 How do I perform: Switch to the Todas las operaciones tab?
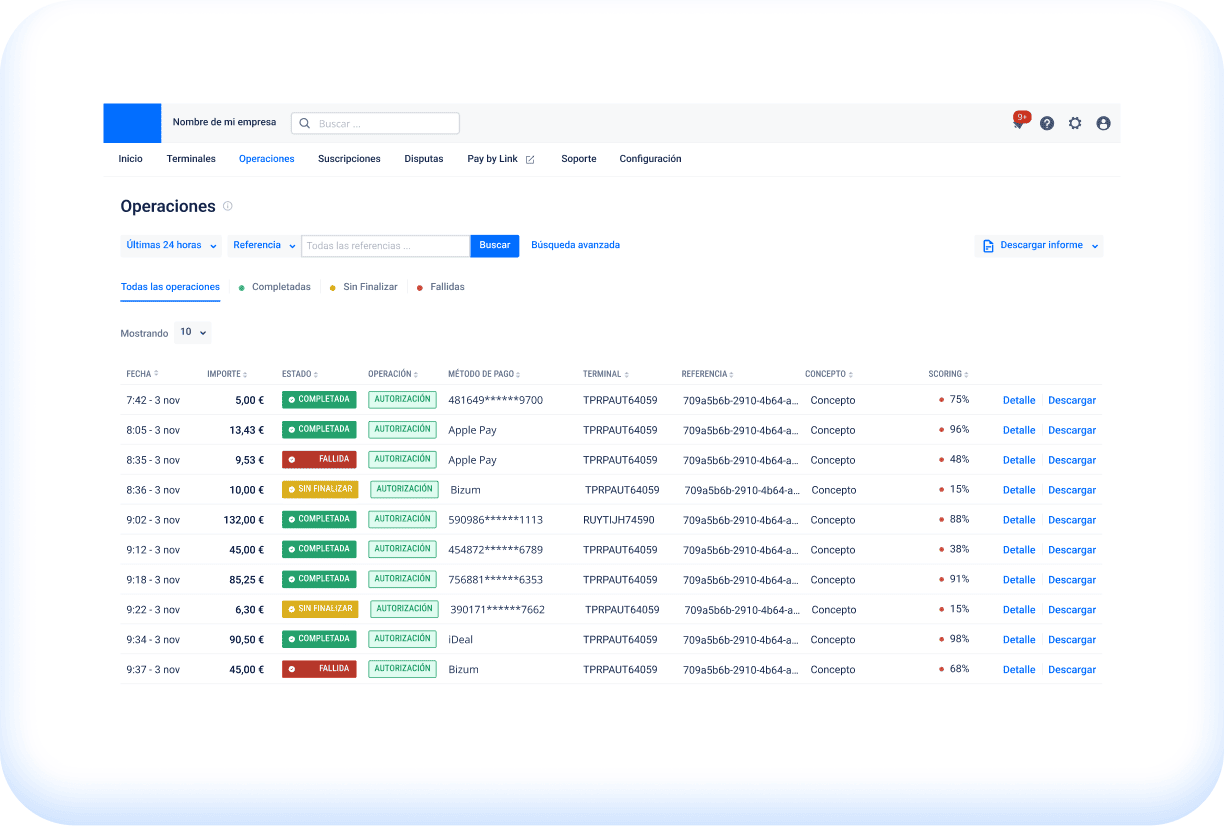[170, 287]
